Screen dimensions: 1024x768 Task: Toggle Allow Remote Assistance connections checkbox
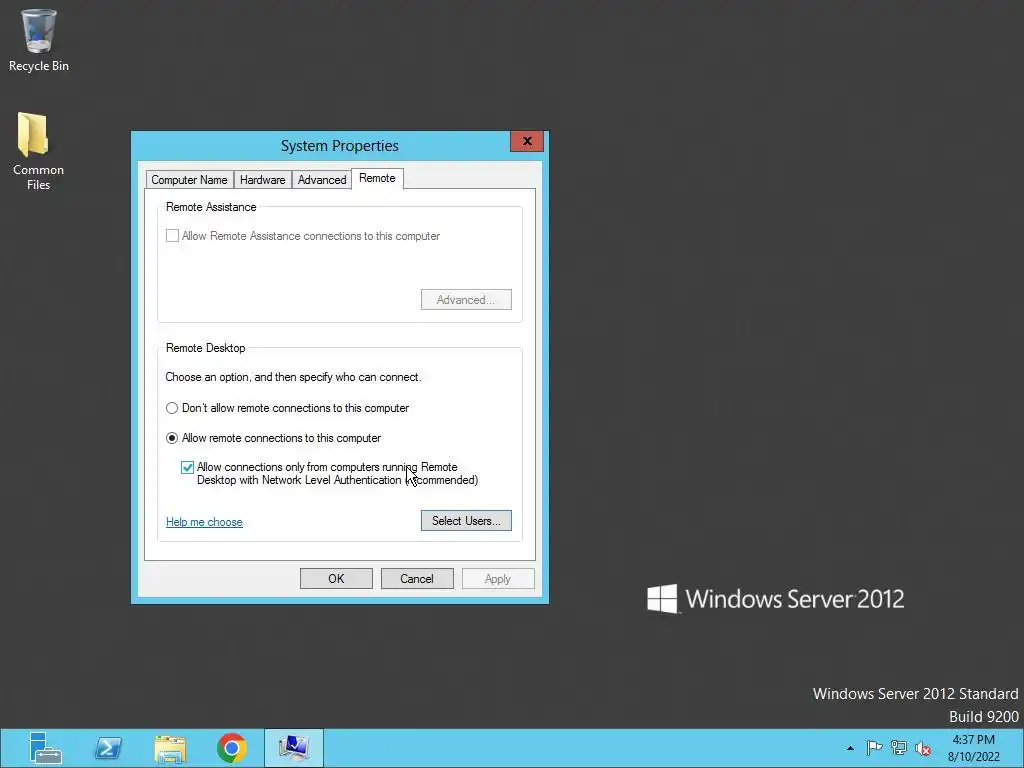point(172,236)
